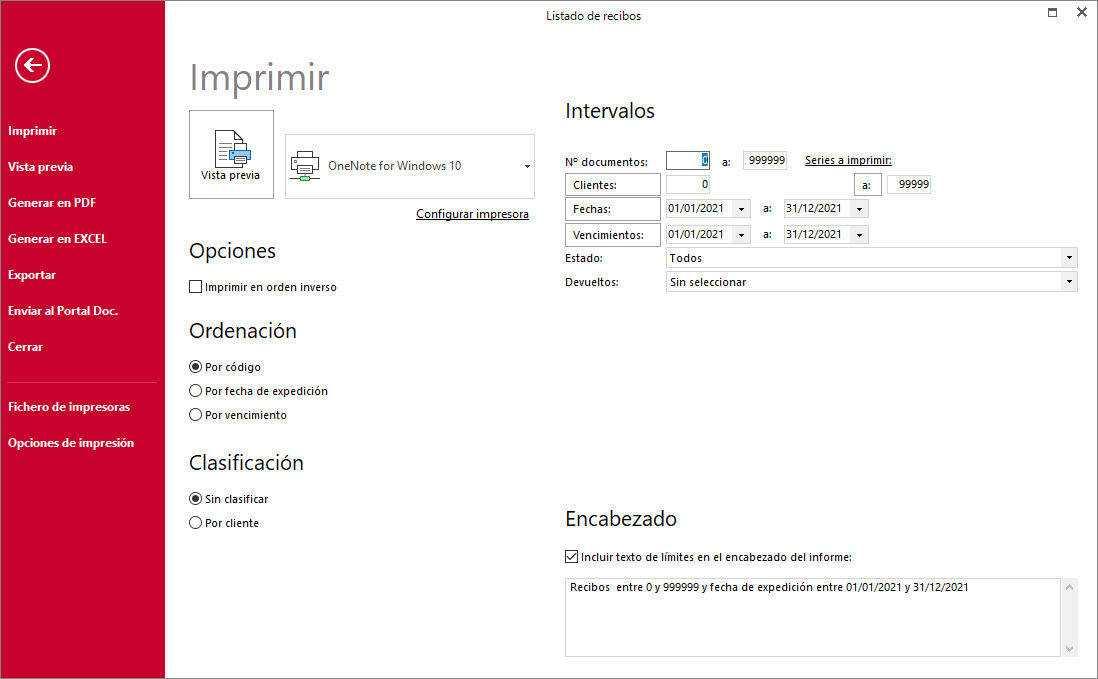Click the Clientes button
Screen dimensions: 1098x679
tap(613, 185)
